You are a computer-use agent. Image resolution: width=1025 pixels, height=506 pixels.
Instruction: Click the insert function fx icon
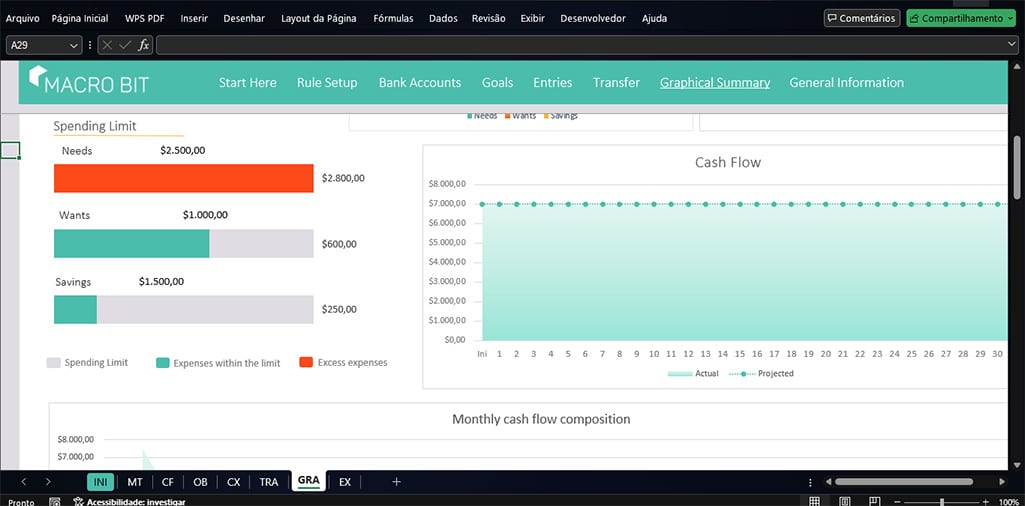[x=143, y=45]
